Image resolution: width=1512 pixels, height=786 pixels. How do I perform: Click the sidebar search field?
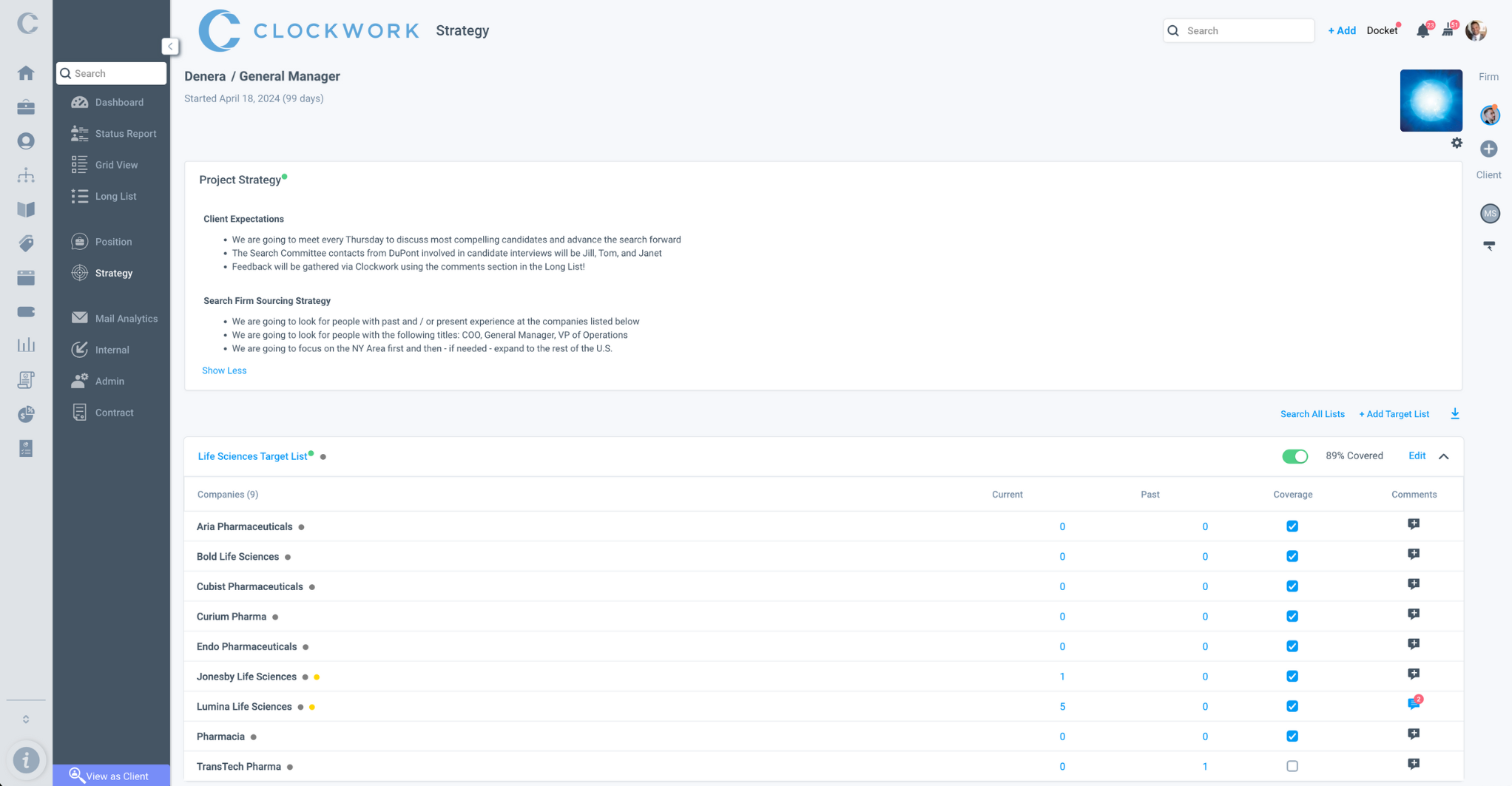(112, 73)
